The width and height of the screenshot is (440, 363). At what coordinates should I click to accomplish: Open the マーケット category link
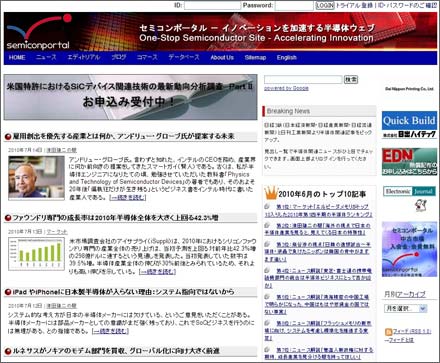click(57, 232)
